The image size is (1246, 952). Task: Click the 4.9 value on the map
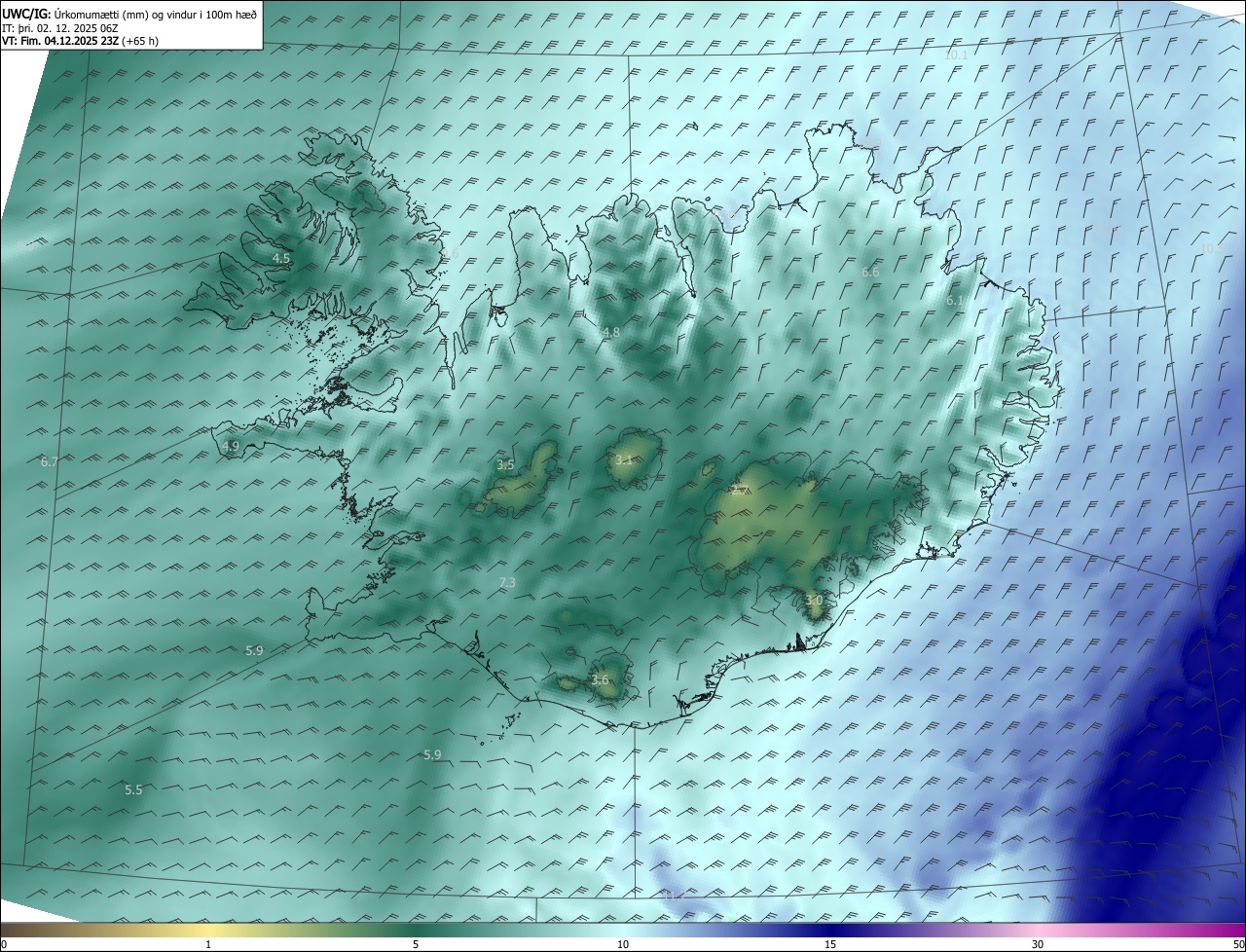(x=231, y=447)
